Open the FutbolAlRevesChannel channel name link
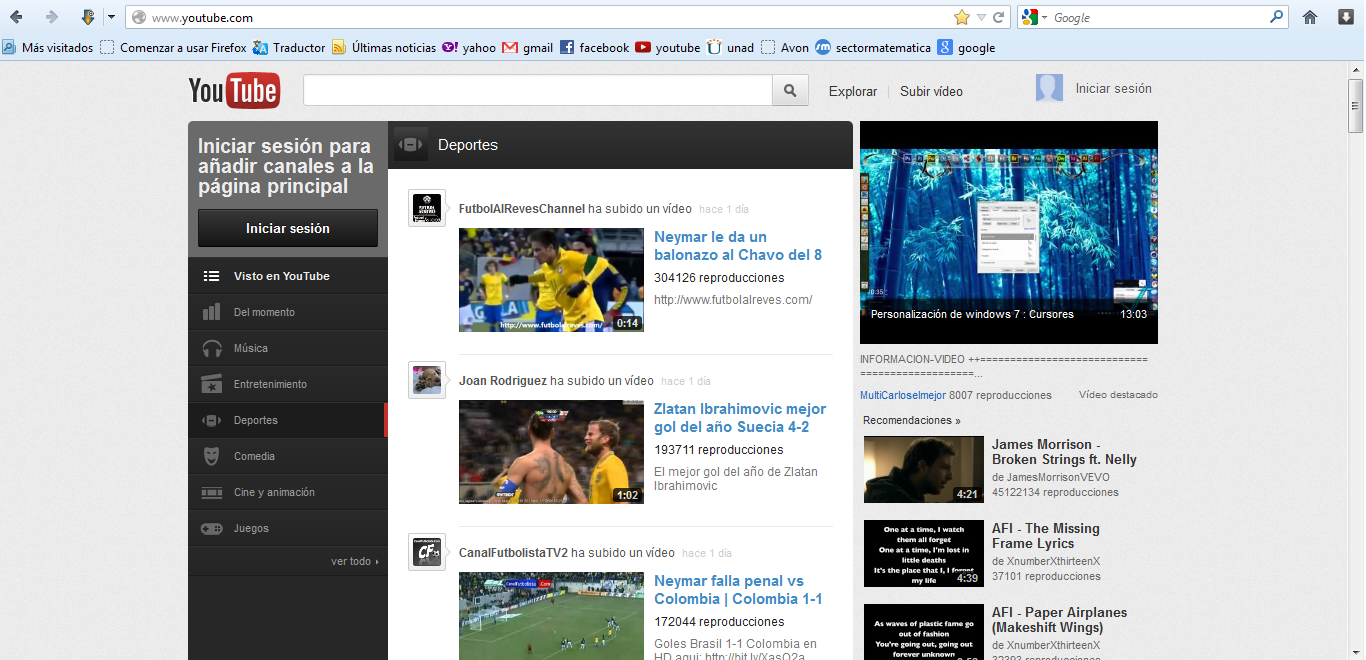1366x660 pixels. click(522, 209)
